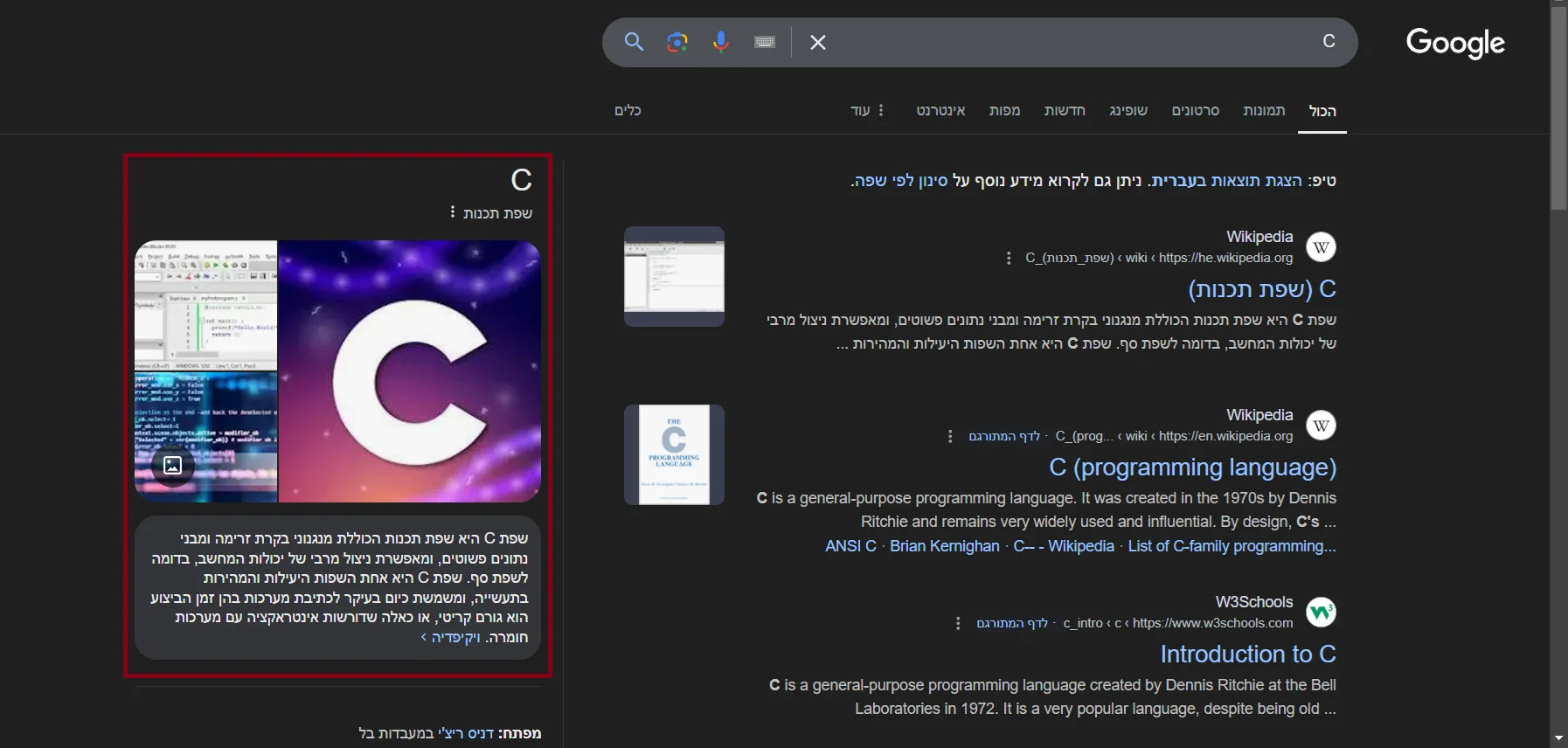Click the scrollbar down arrow
Viewport: 1568px width, 748px height.
[1559, 739]
